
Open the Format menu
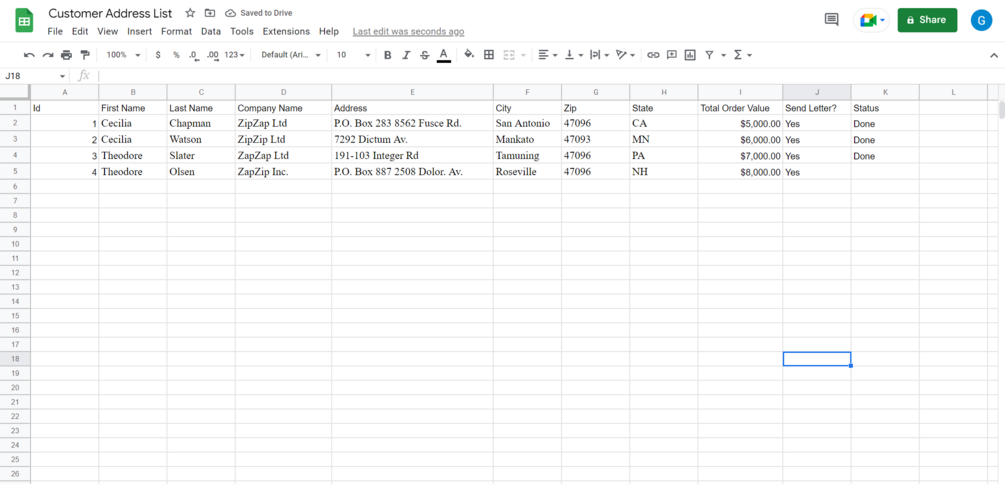point(176,31)
